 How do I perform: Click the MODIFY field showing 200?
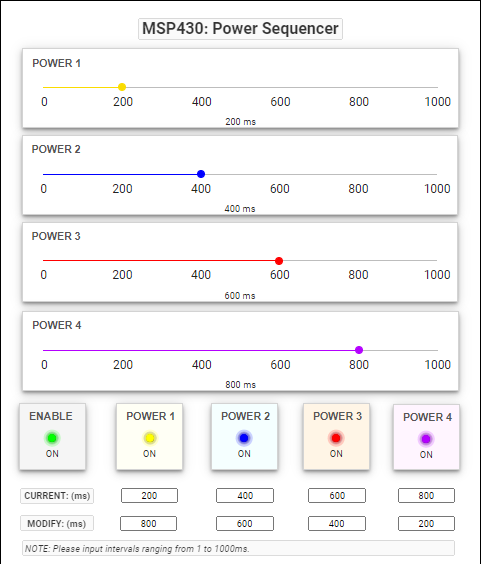click(426, 524)
